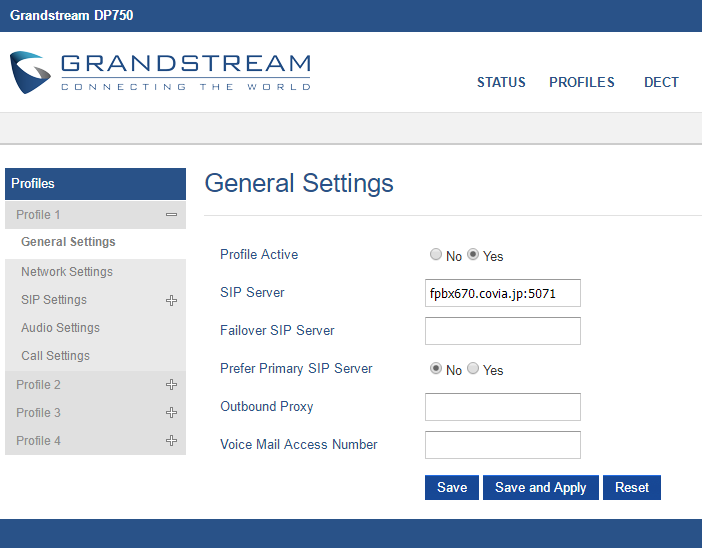Click the Save and Apply button
This screenshot has width=702, height=548.
(x=540, y=488)
